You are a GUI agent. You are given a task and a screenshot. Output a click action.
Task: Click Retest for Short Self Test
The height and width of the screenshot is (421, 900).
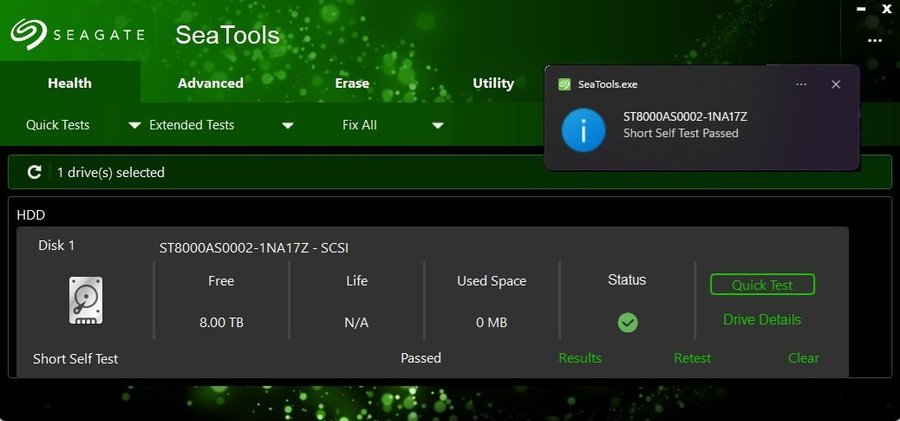click(692, 358)
